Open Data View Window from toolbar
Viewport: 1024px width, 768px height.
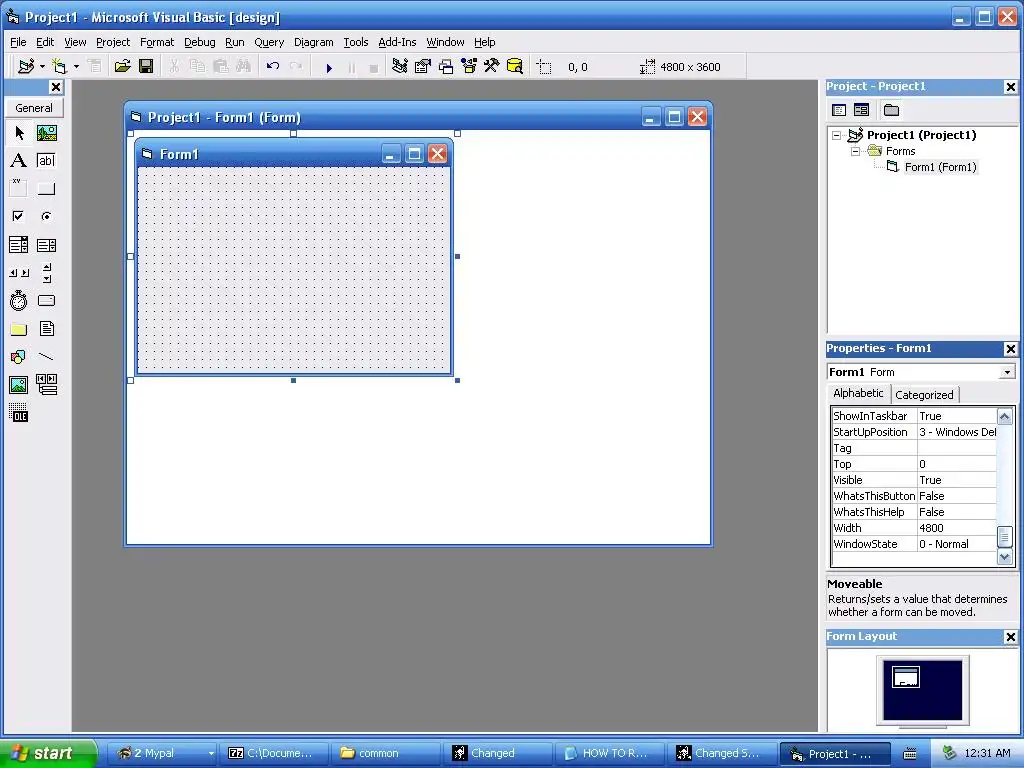pos(515,67)
